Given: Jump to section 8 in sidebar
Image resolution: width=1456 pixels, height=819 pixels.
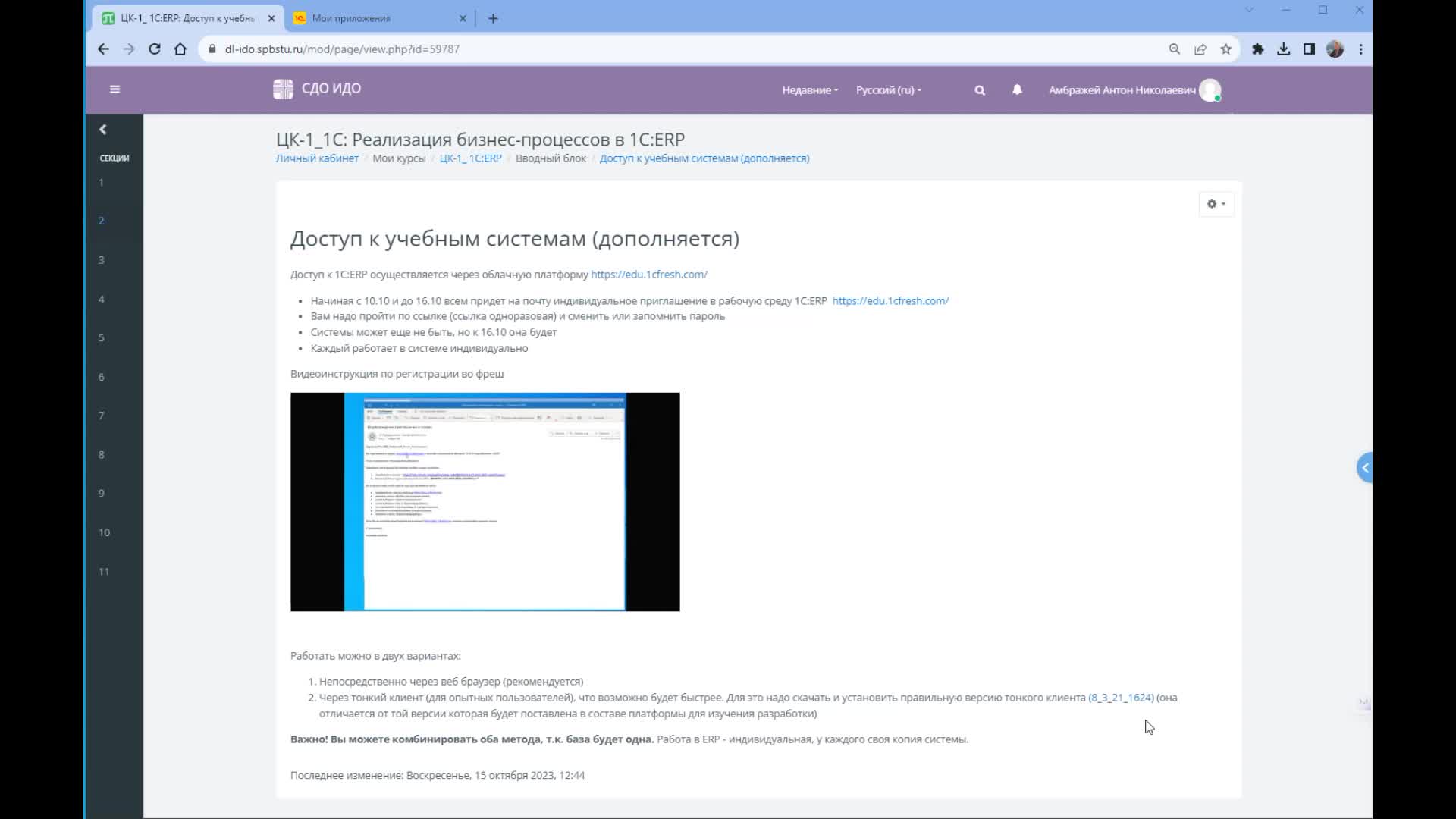Looking at the screenshot, I should pos(101,455).
